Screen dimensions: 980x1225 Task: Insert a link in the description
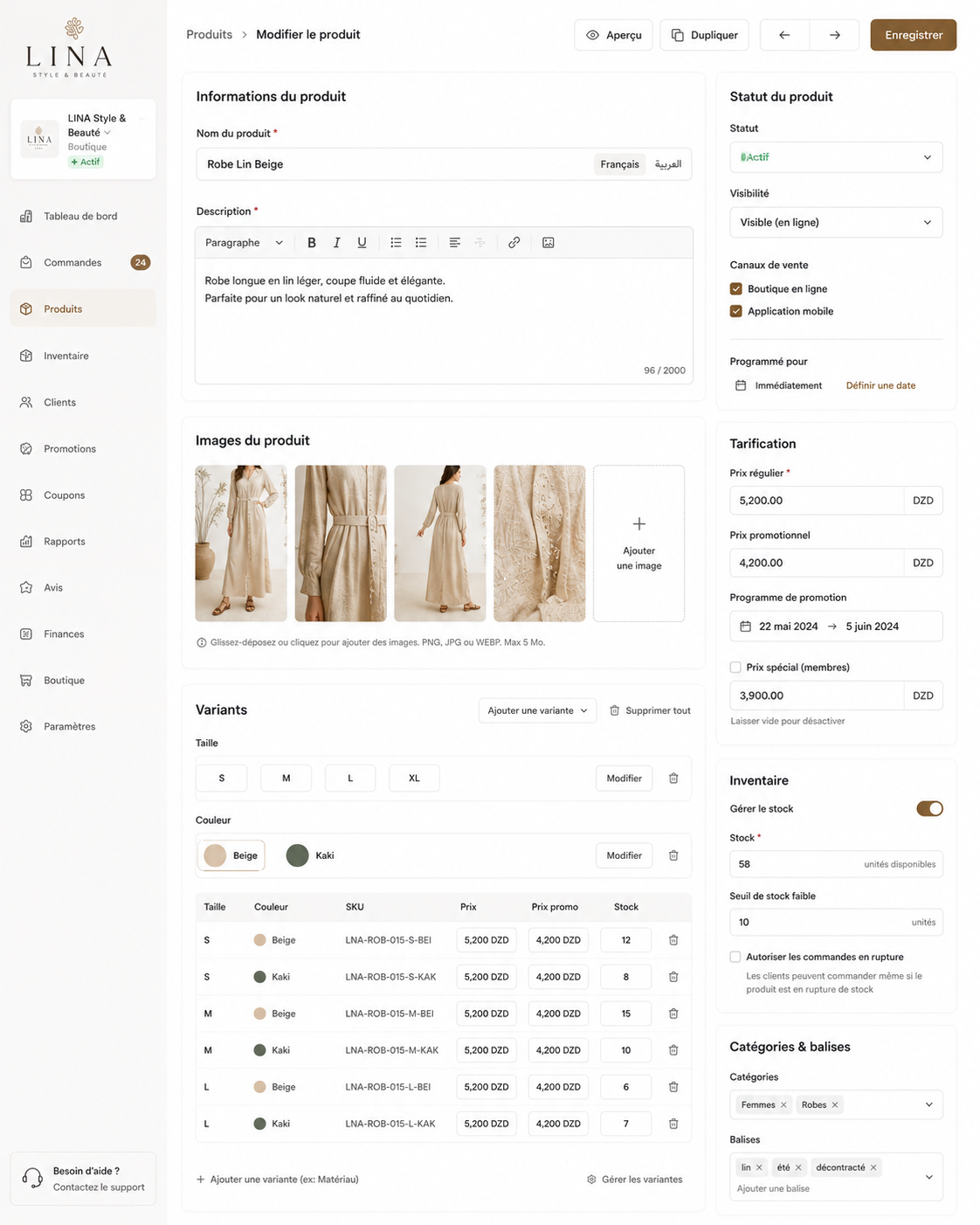click(514, 243)
